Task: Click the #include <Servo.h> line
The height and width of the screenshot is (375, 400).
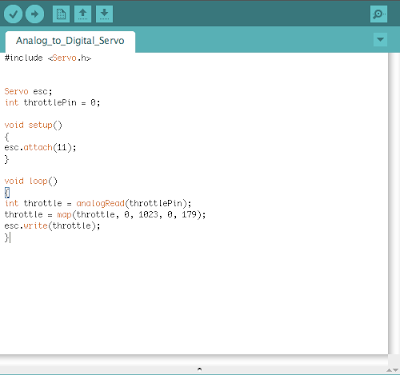Action: tap(48, 58)
